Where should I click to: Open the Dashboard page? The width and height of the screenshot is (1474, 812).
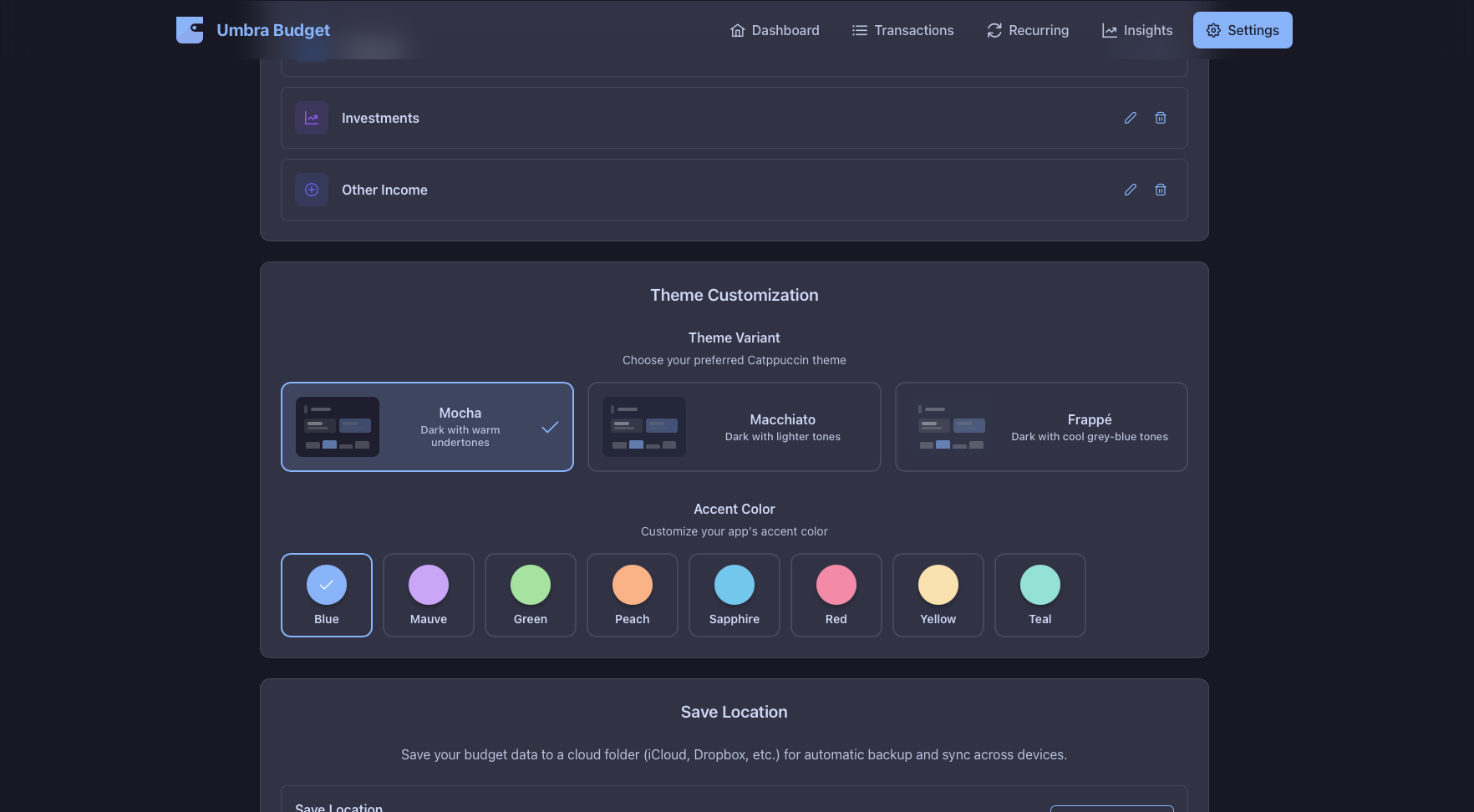[x=774, y=30]
